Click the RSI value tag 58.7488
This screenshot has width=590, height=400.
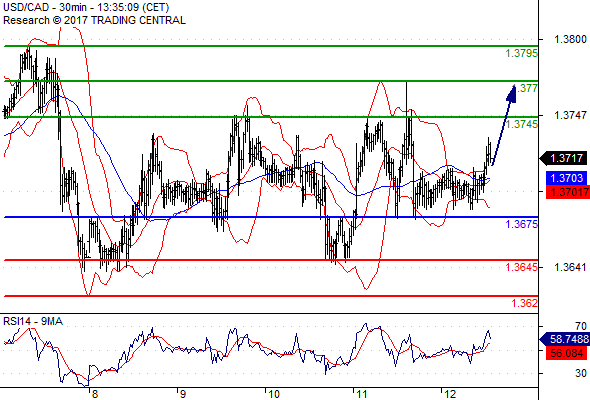coord(565,339)
